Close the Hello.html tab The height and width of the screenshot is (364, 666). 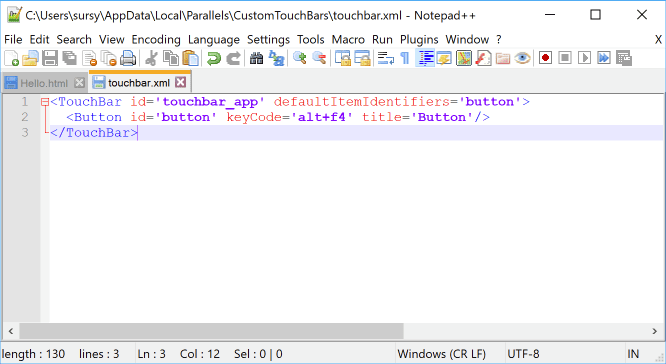tap(79, 83)
